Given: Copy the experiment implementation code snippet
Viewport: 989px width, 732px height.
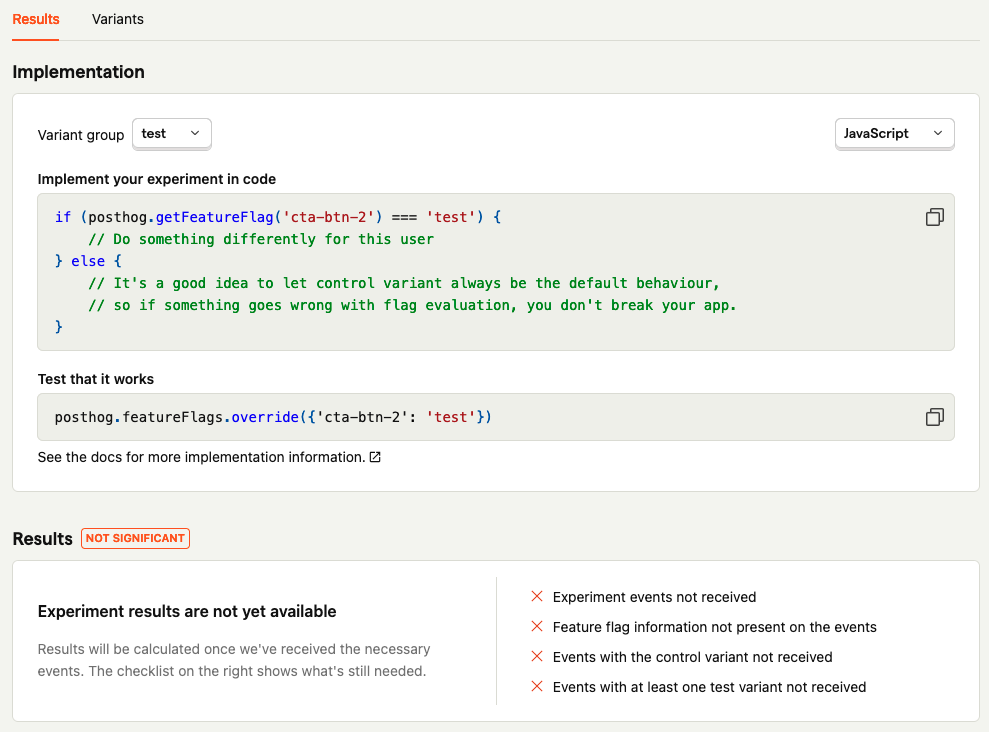Looking at the screenshot, I should click(x=934, y=217).
